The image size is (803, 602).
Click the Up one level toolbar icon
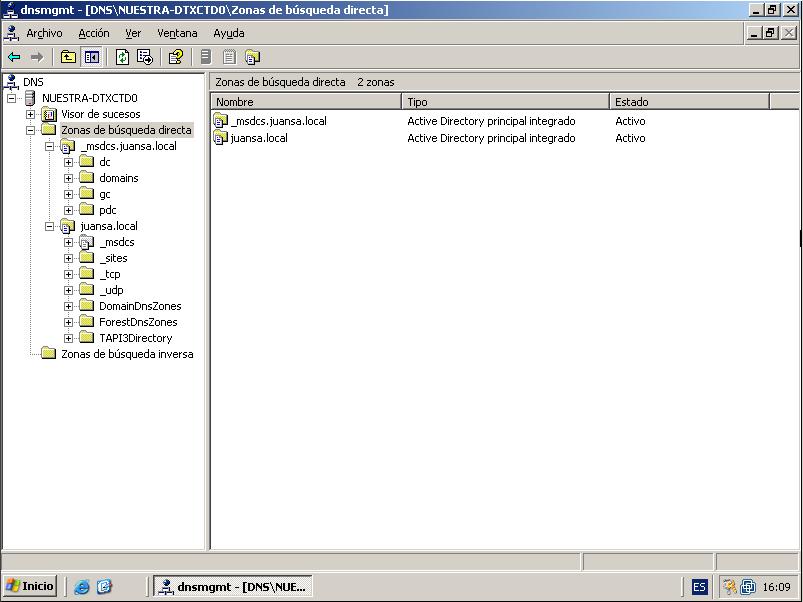[68, 57]
